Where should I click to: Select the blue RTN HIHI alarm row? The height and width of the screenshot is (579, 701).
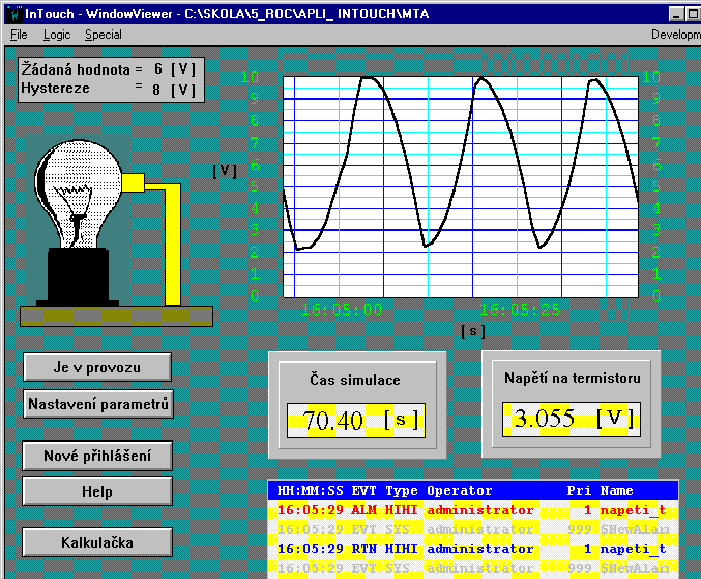tap(472, 549)
